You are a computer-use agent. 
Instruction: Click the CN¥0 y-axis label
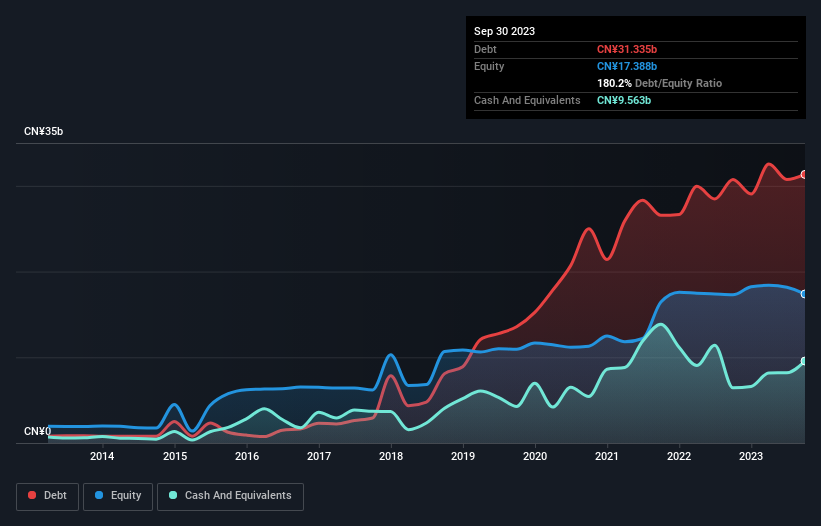(x=38, y=431)
